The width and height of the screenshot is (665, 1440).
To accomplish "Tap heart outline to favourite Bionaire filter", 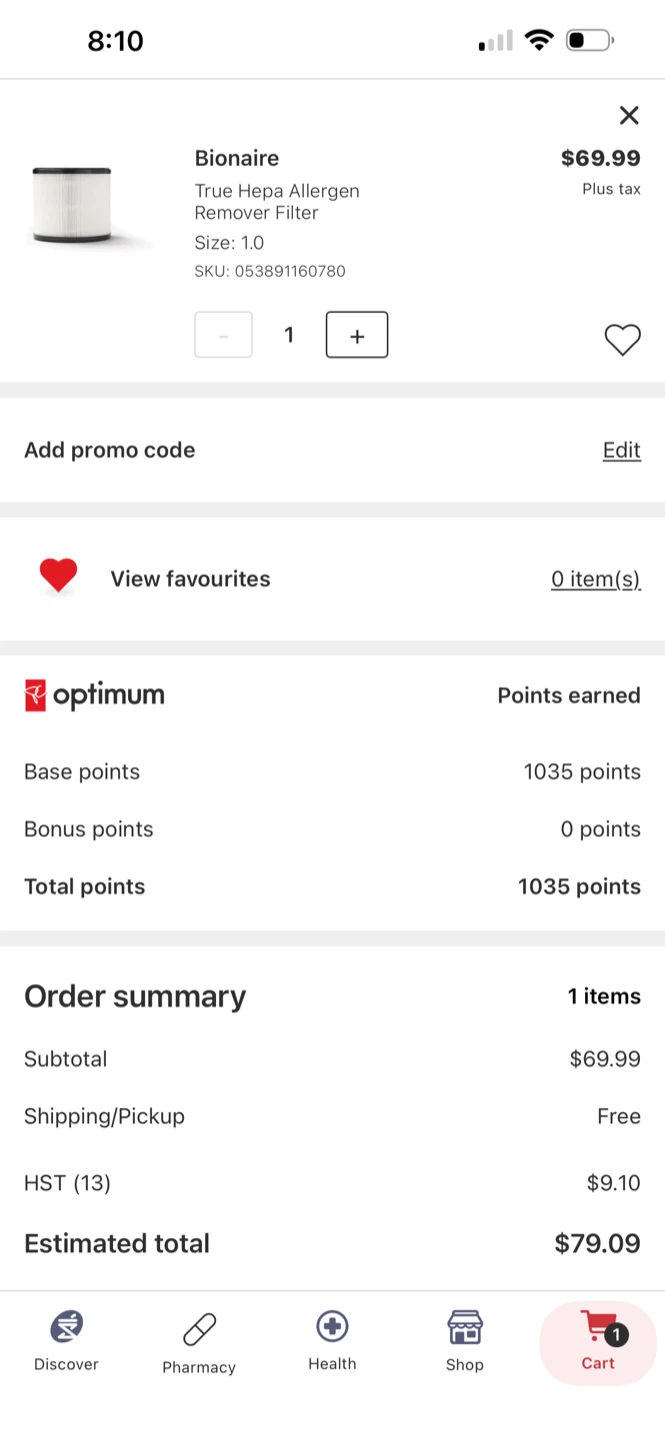I will click(622, 340).
